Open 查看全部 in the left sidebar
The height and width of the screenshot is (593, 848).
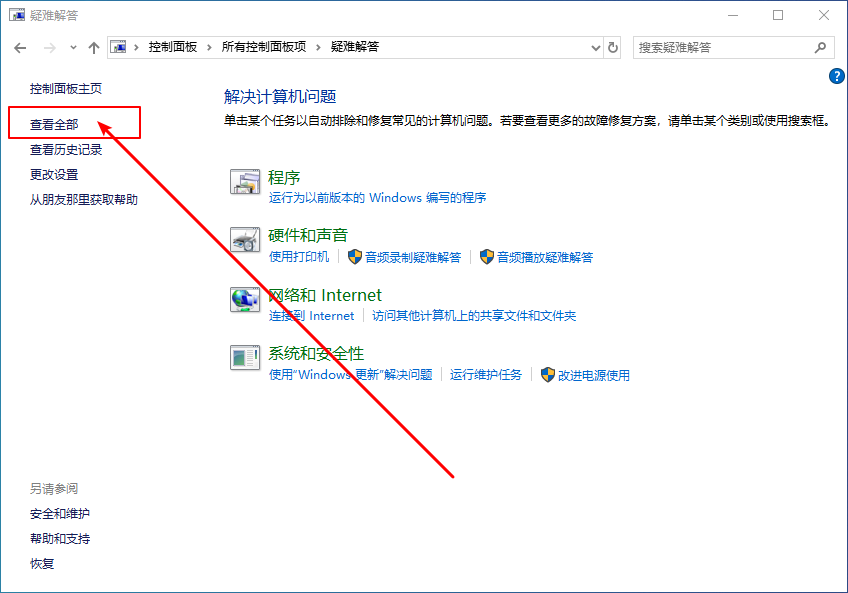(54, 125)
